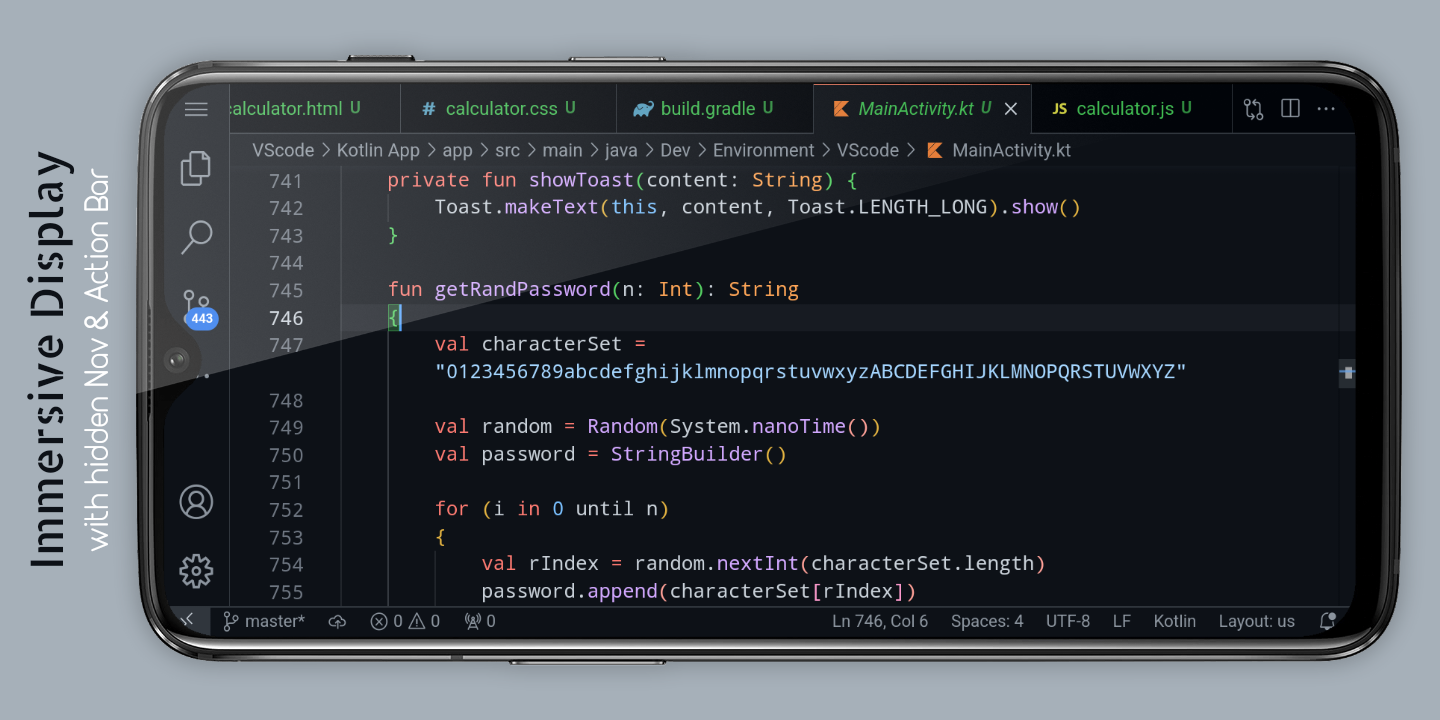Viewport: 1440px width, 720px height.
Task: Click the nanoTime method call
Action: pos(799,426)
